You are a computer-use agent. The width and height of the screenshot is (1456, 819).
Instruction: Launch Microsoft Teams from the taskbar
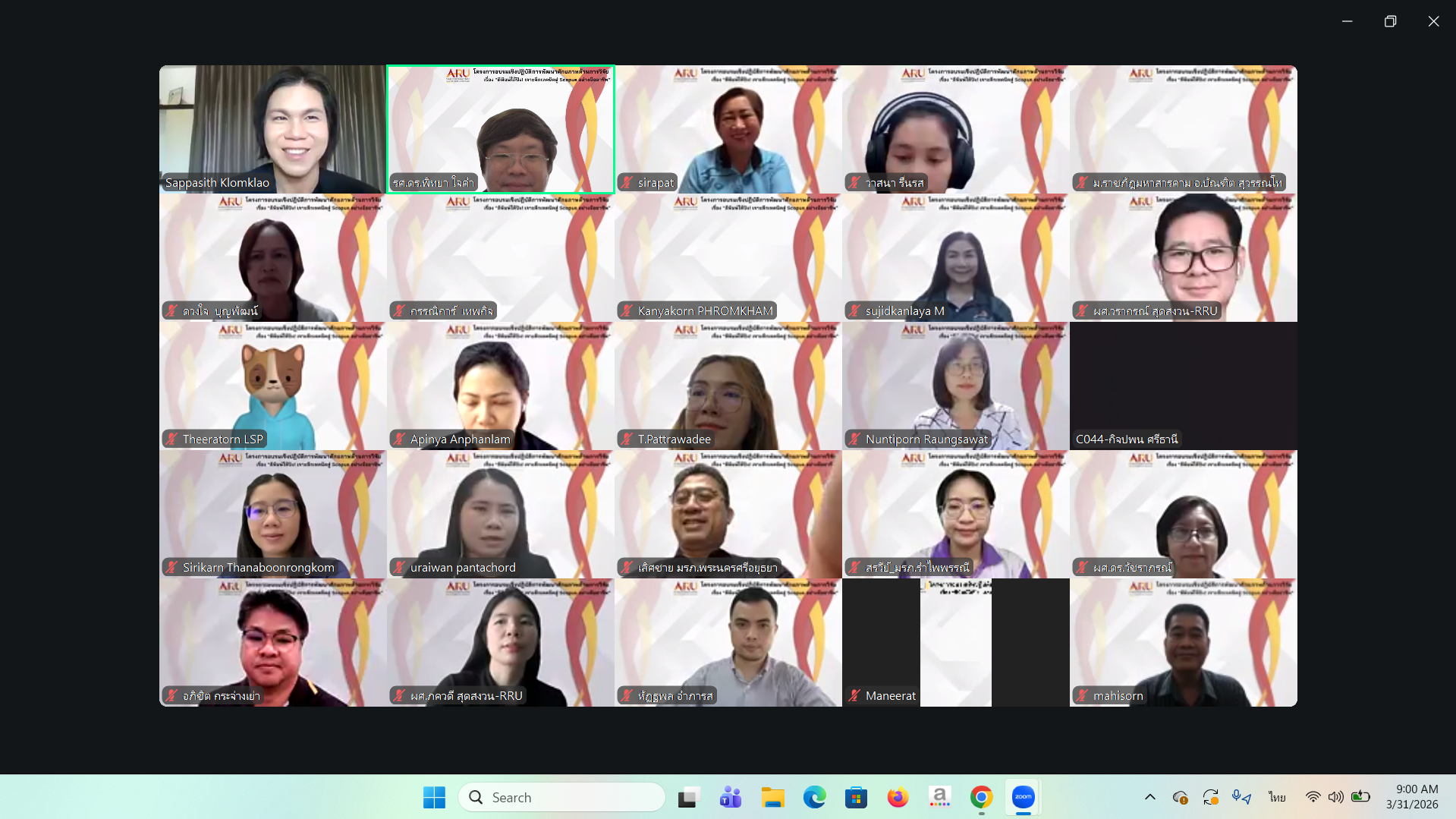[x=730, y=797]
